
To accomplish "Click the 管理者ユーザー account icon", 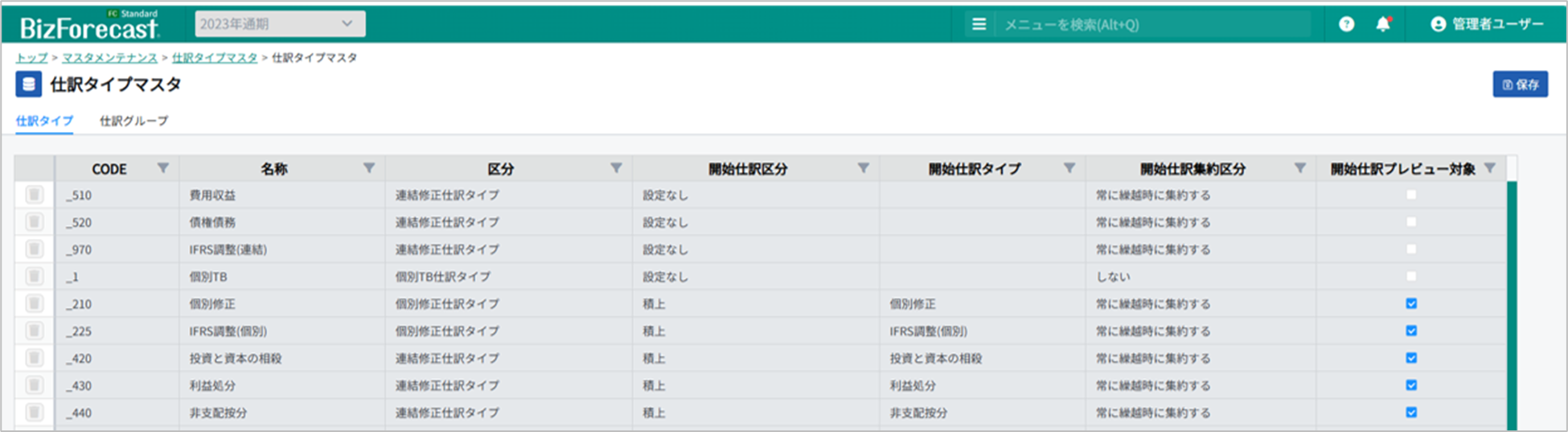I will click(x=1438, y=24).
